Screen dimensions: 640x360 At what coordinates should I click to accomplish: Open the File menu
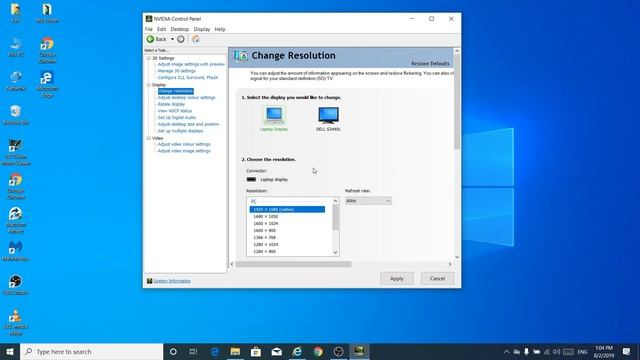[149, 29]
